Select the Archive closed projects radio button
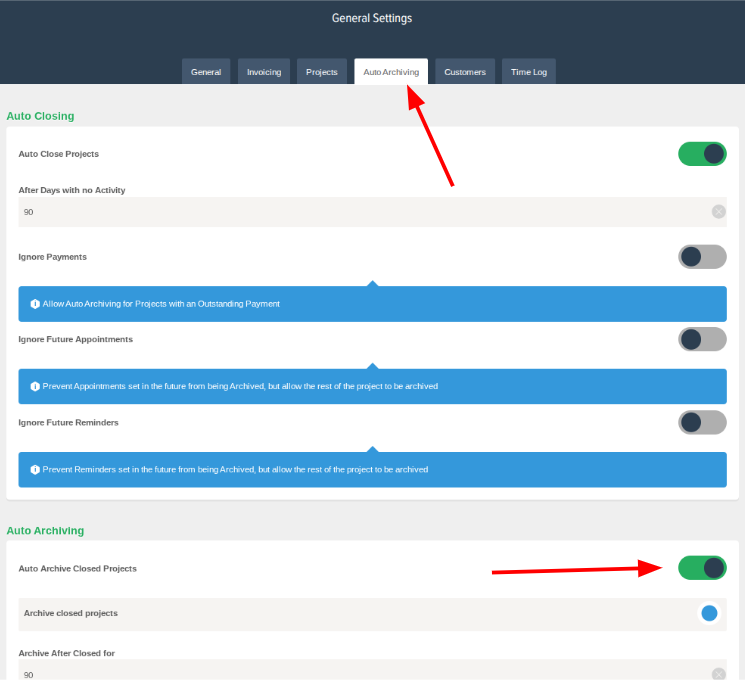The height and width of the screenshot is (680, 745). pyautogui.click(x=709, y=613)
